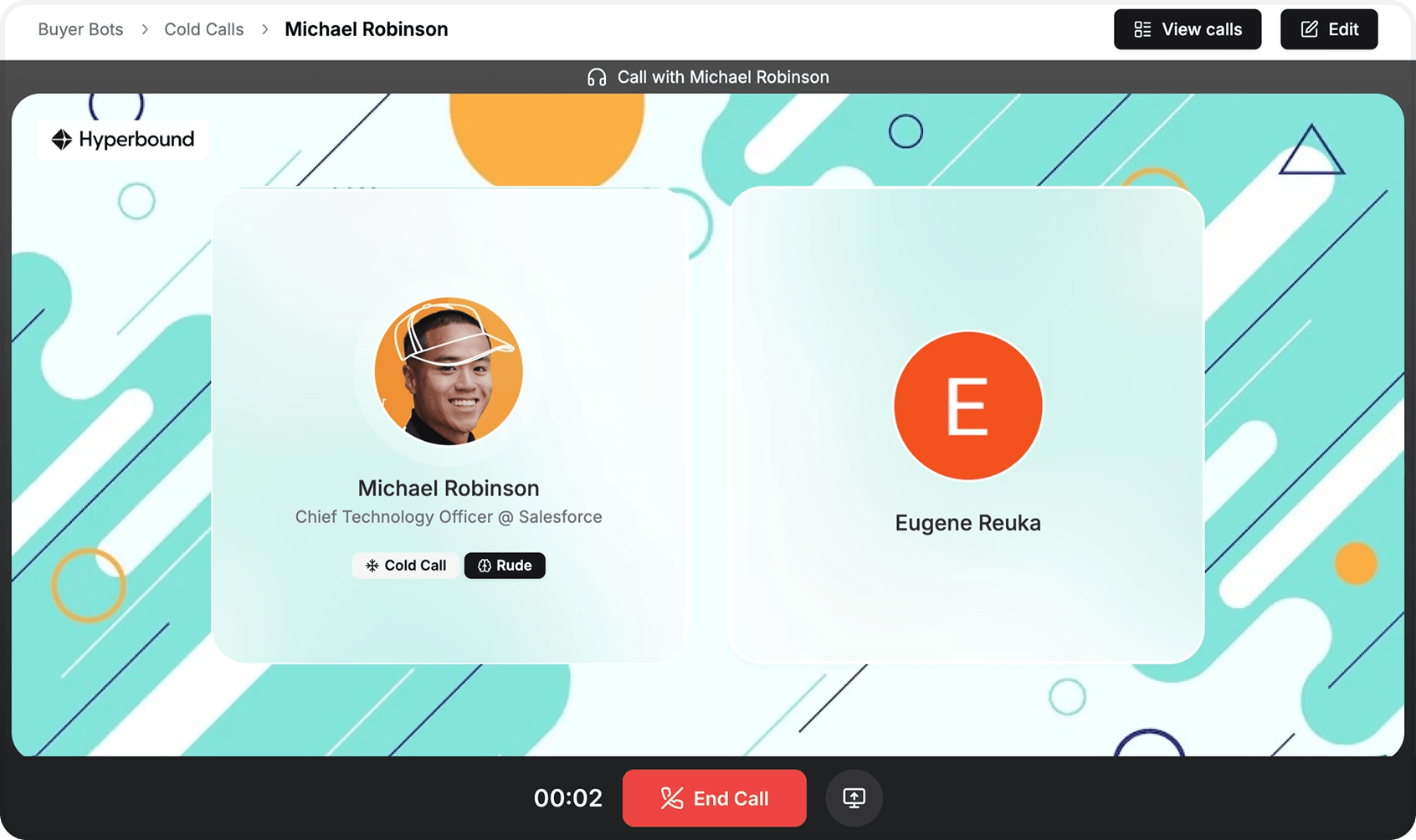Click the Edit button
The height and width of the screenshot is (840, 1416).
[x=1329, y=29]
